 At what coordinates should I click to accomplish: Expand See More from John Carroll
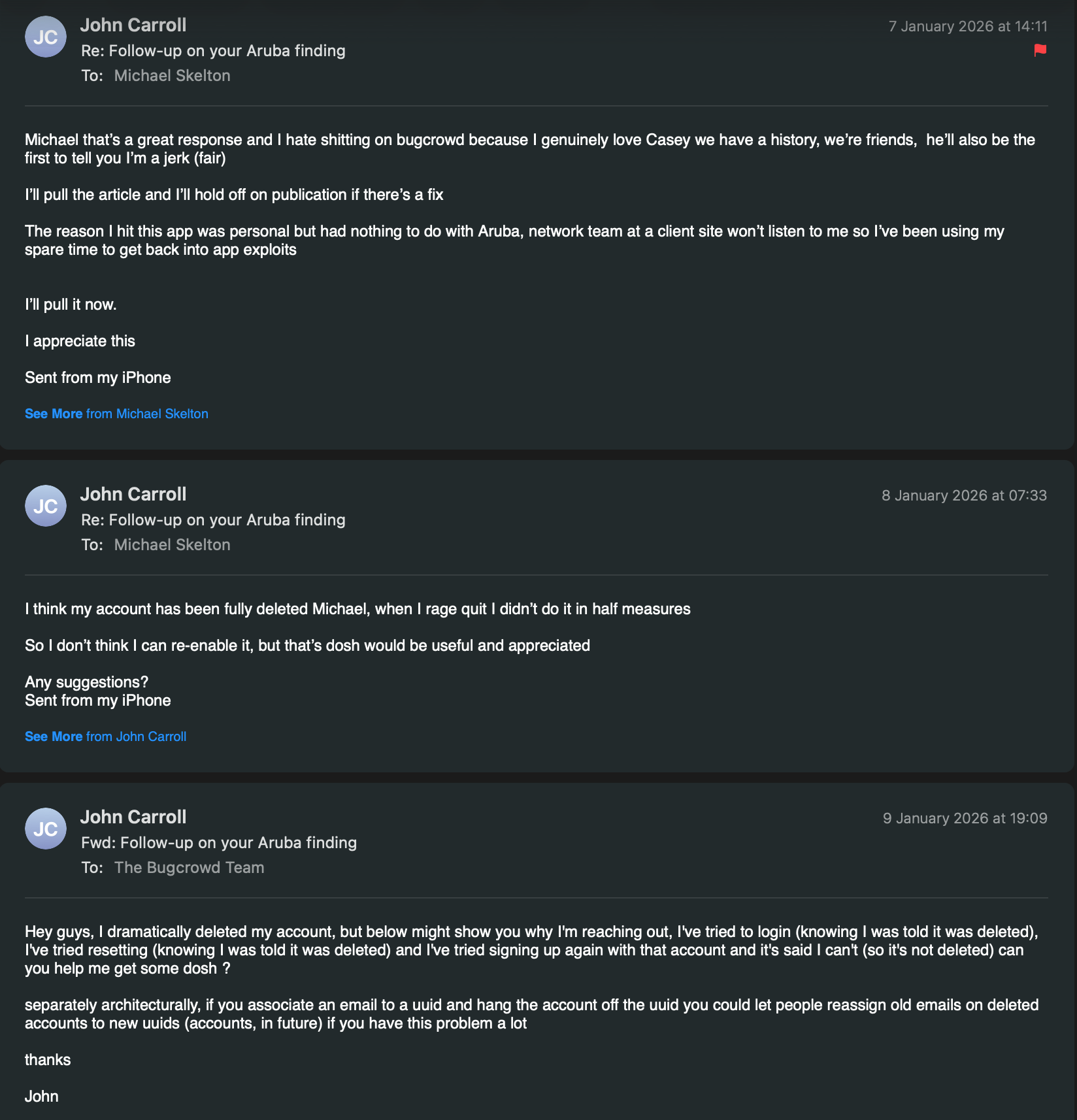[x=105, y=736]
